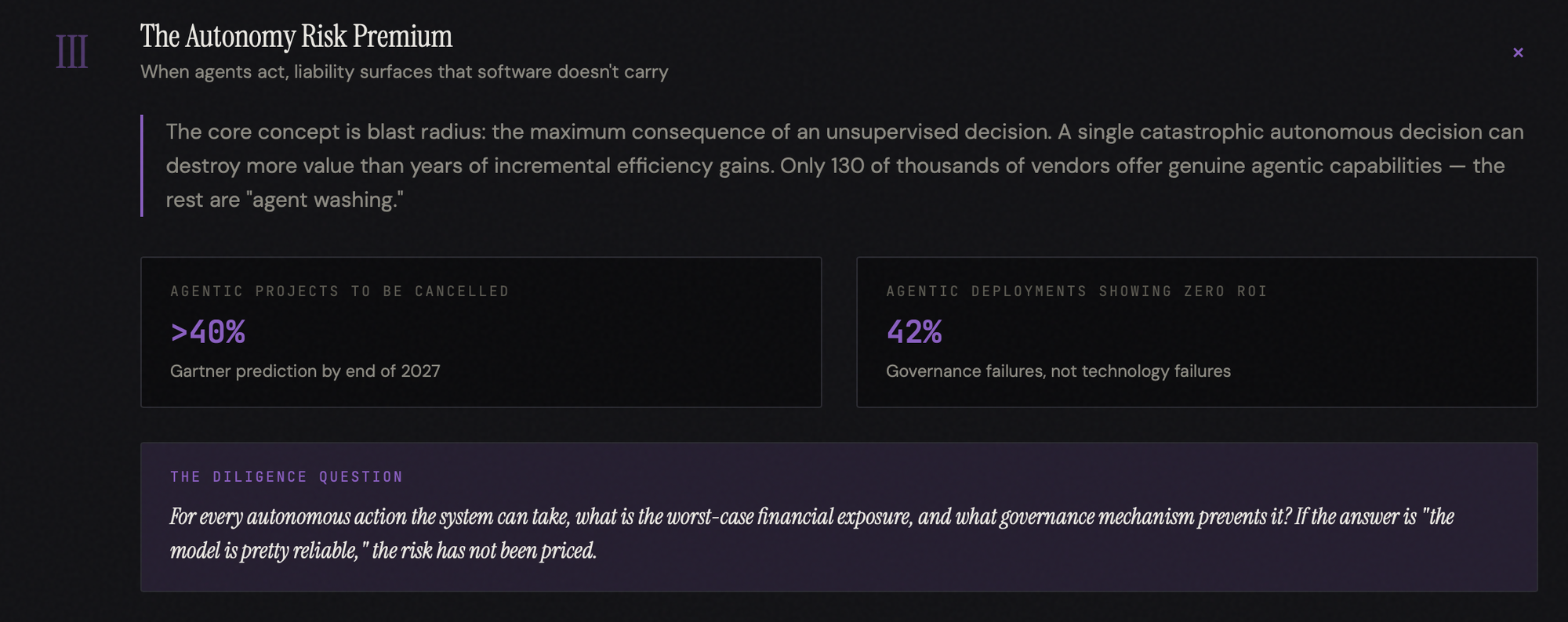Image resolution: width=1568 pixels, height=622 pixels.
Task: Select the Gartner prediction by end of 2027 text
Action: click(305, 371)
